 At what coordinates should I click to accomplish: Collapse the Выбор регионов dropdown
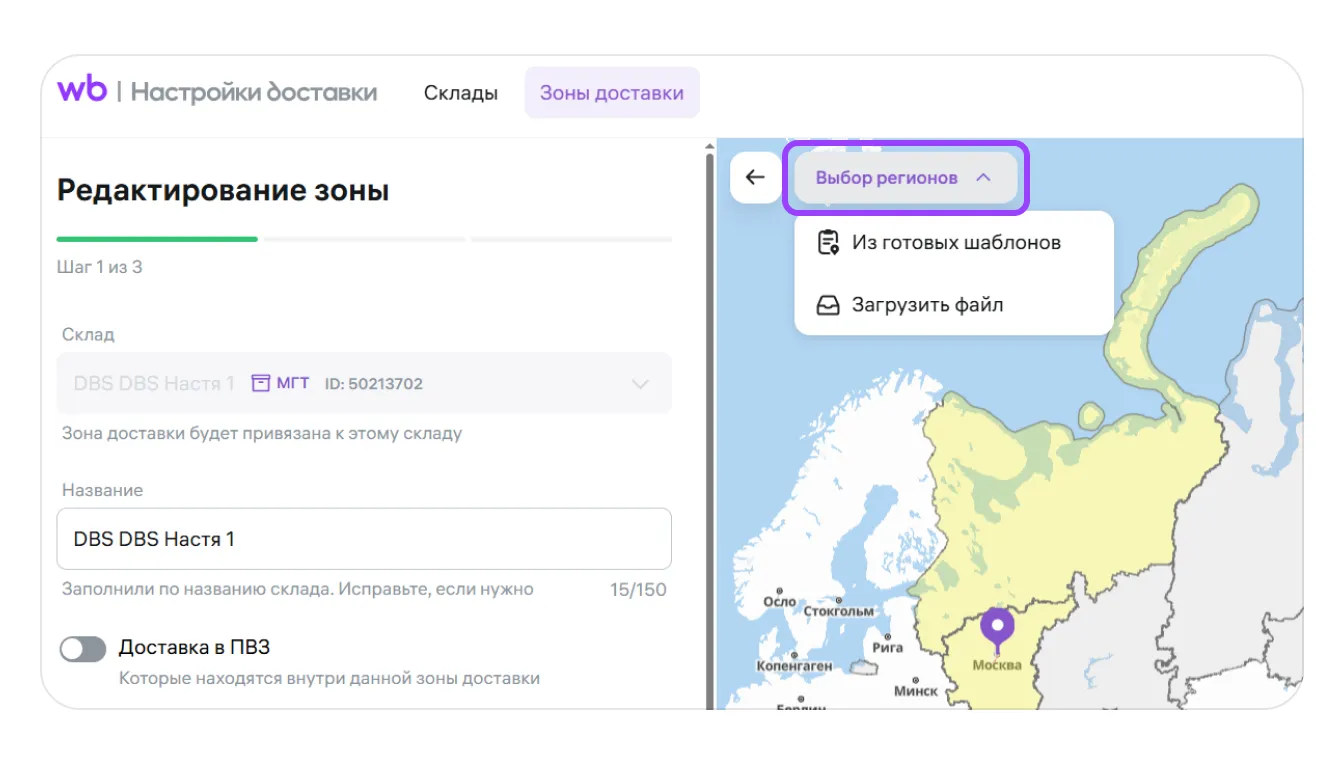pyautogui.click(x=905, y=178)
